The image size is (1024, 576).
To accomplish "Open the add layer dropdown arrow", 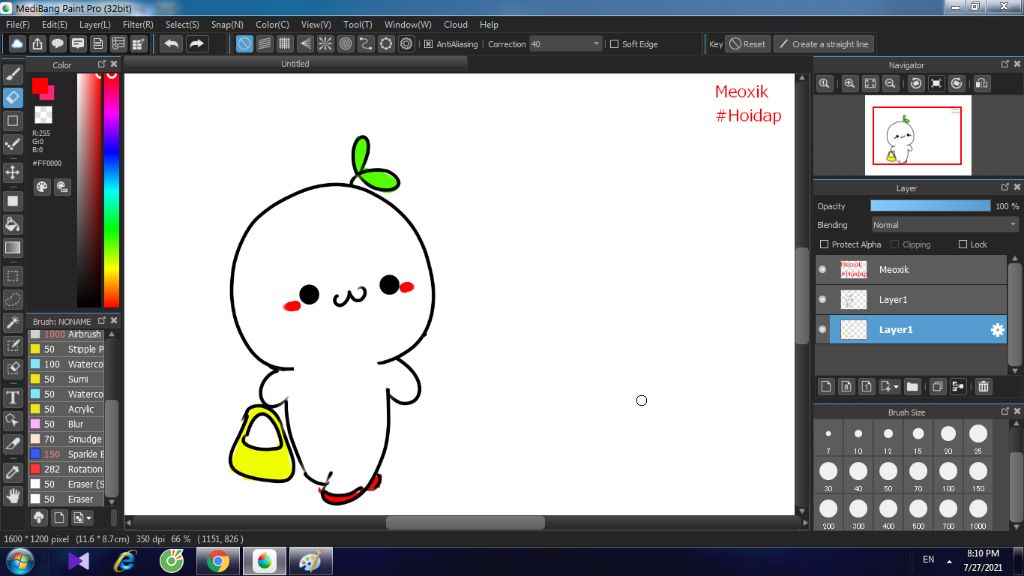I will pyautogui.click(x=895, y=386).
